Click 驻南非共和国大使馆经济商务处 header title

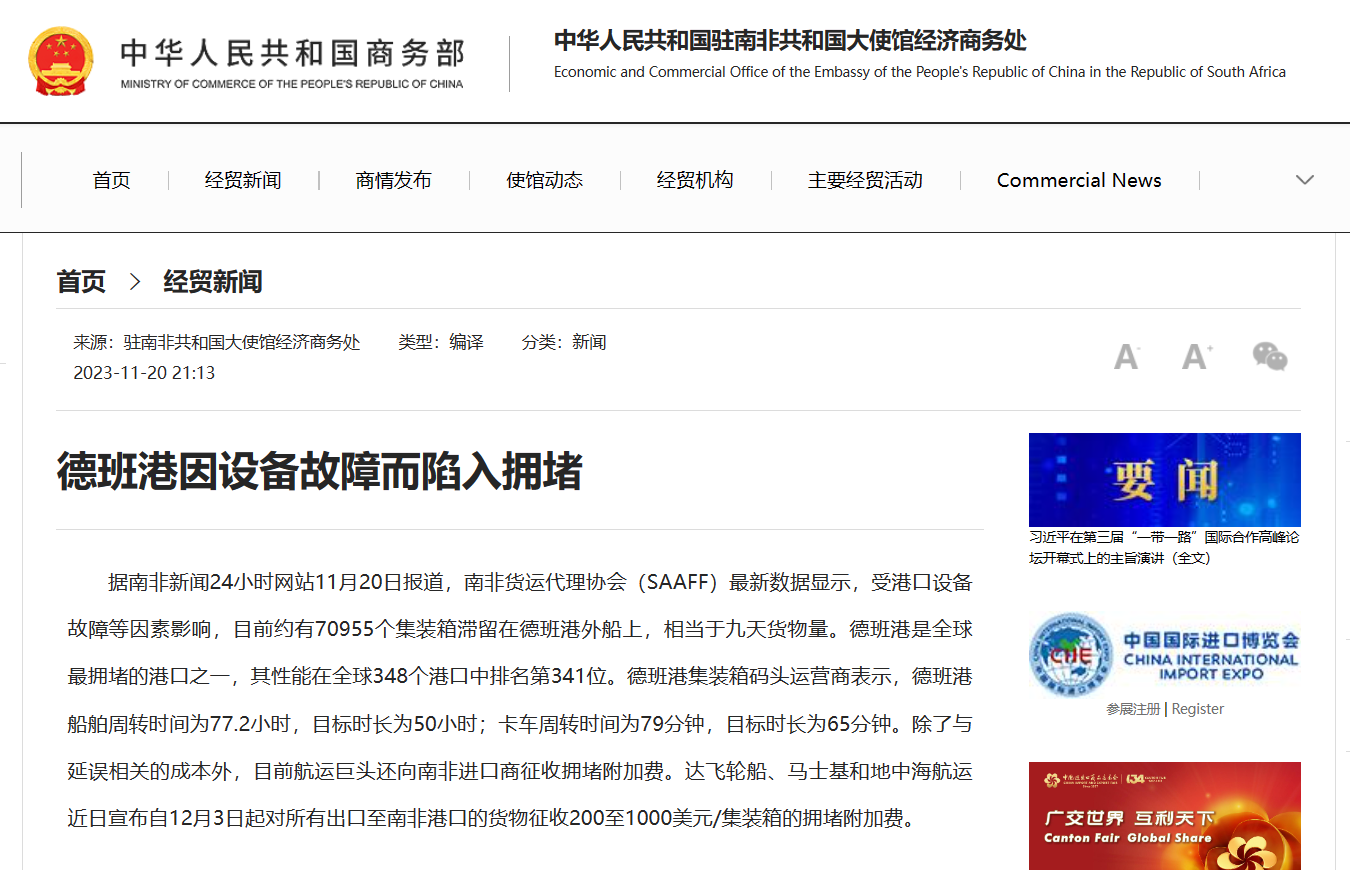(x=790, y=41)
